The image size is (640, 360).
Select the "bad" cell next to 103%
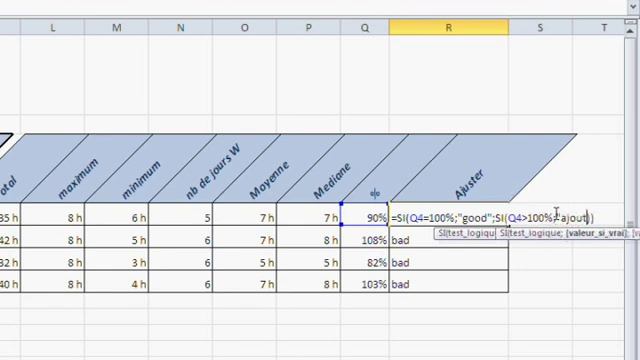coord(449,281)
